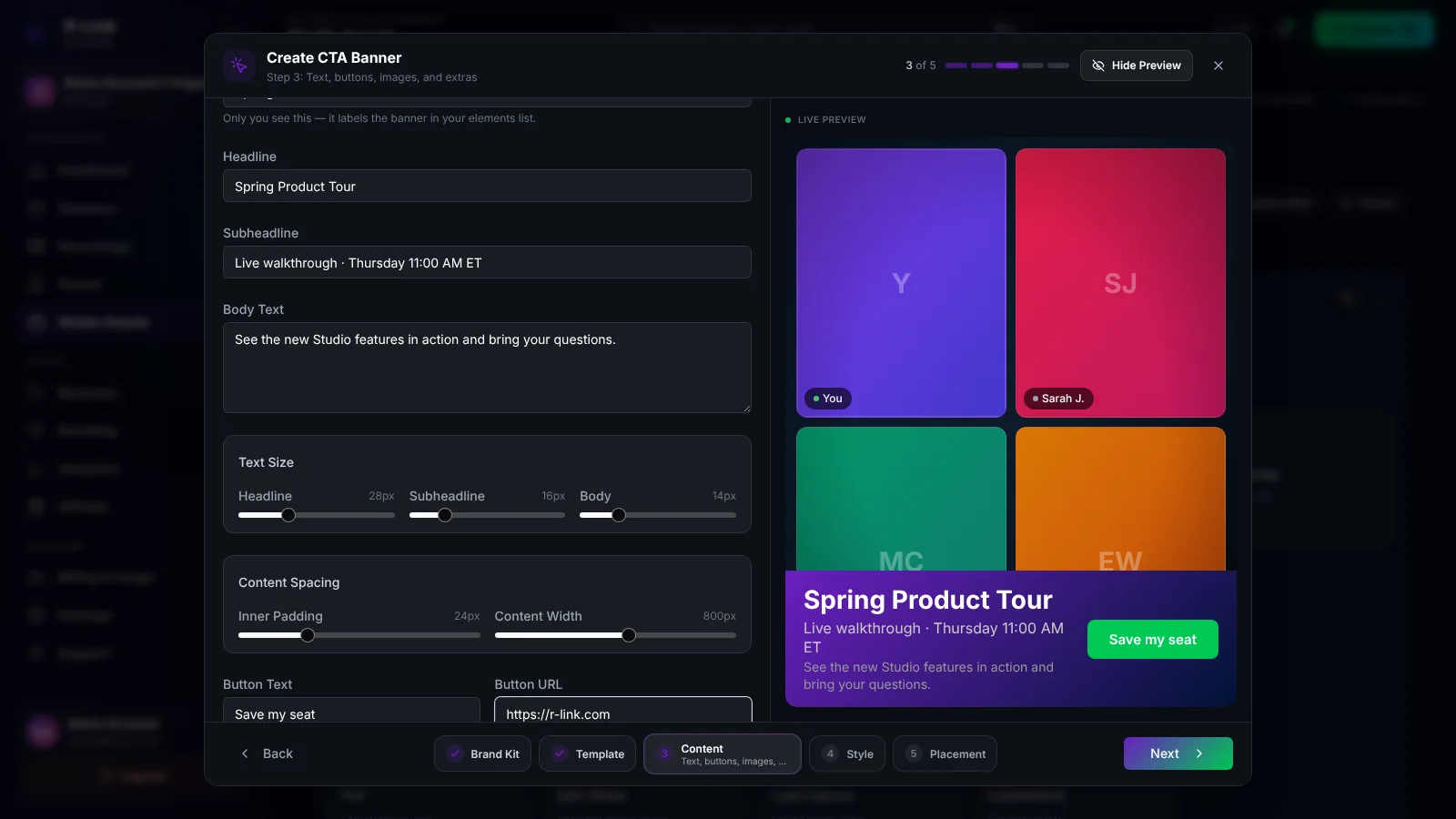Image resolution: width=1456 pixels, height=819 pixels.
Task: Adjust the Subheadline text size slider
Action: (487, 515)
